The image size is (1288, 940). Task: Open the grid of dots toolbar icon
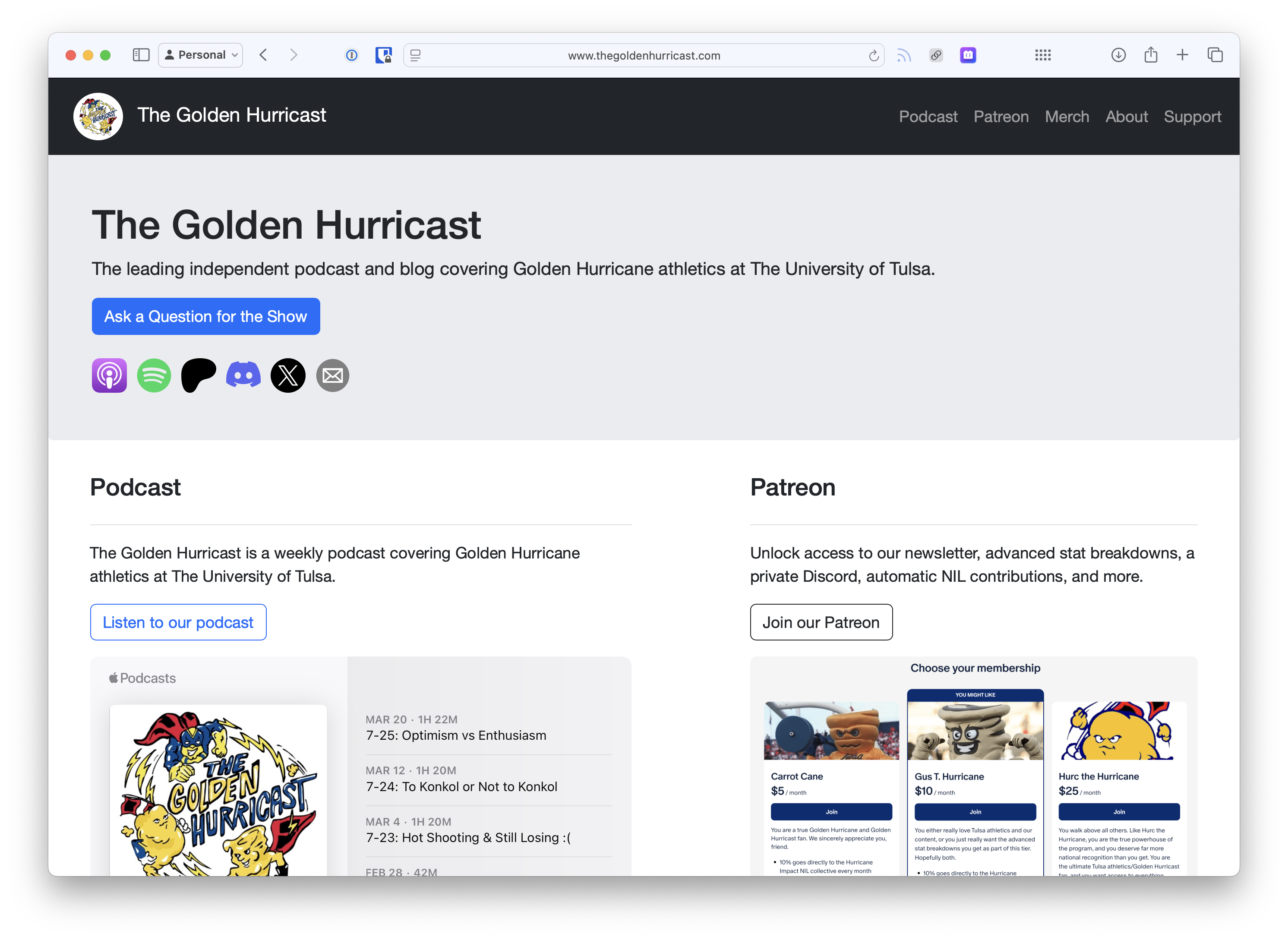coord(1042,55)
